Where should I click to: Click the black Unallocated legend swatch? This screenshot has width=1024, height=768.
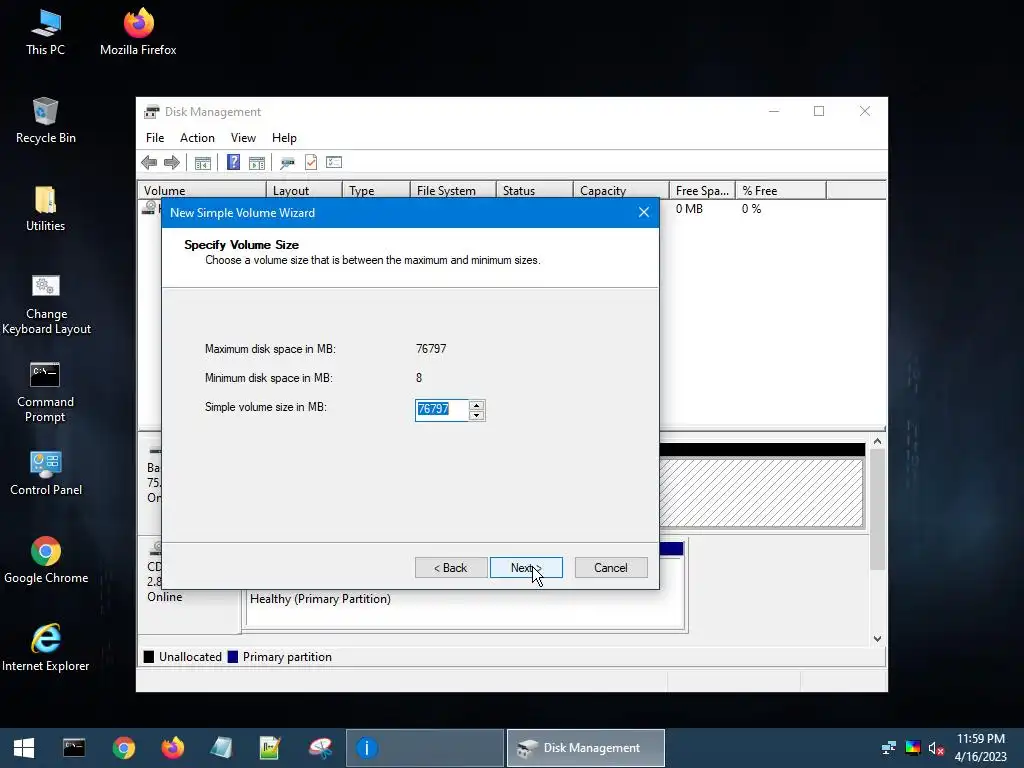click(x=149, y=656)
